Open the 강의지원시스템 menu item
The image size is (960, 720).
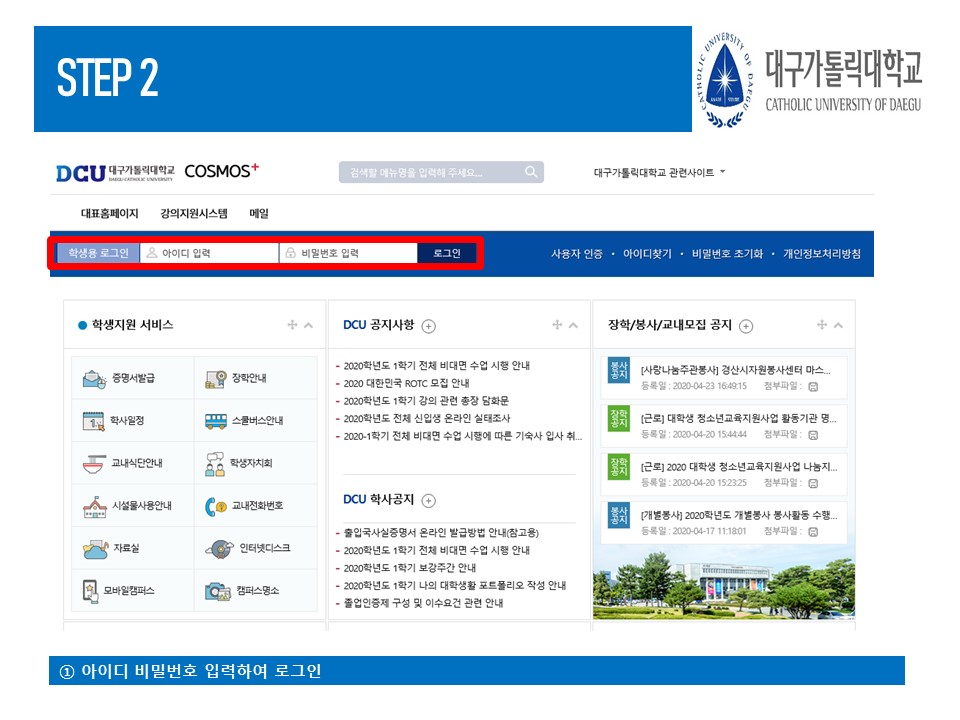coord(194,213)
